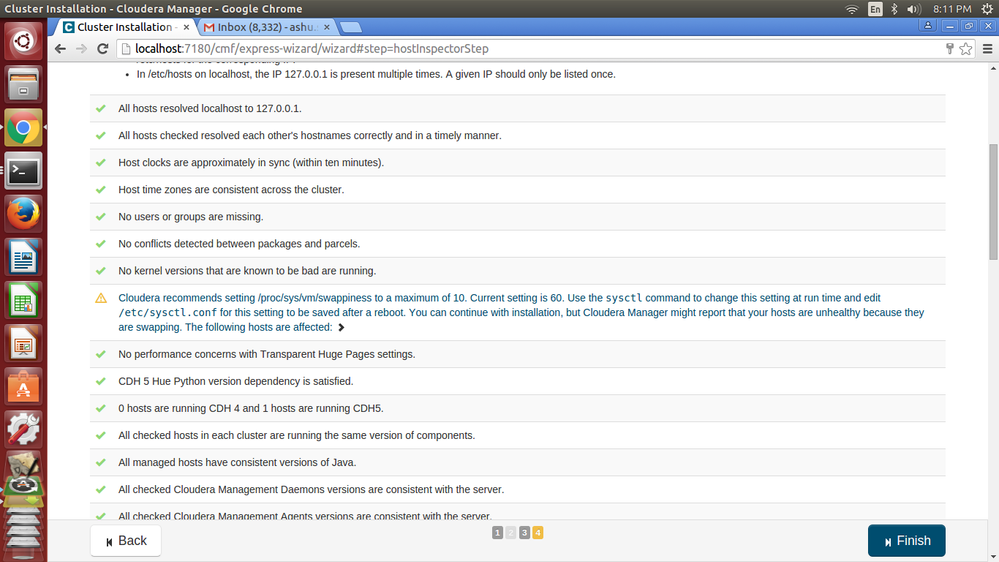Open the Wi-Fi network indicator
The image size is (999, 562).
click(x=852, y=9)
